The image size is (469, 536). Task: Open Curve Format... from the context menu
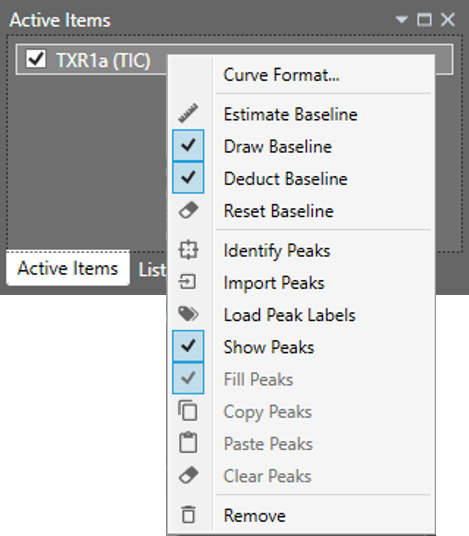click(x=281, y=75)
